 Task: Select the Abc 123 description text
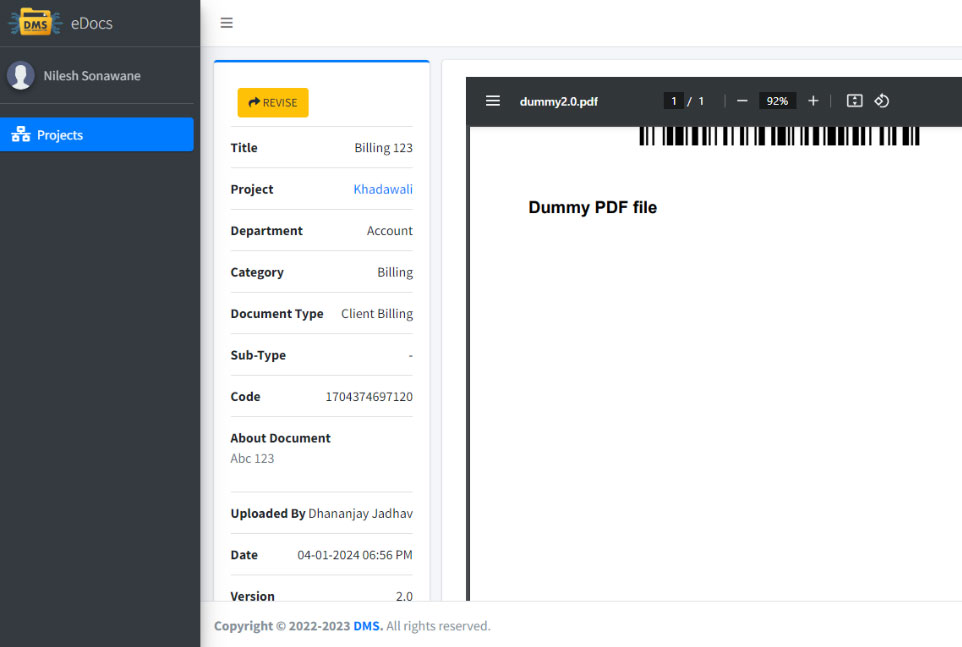coord(252,459)
